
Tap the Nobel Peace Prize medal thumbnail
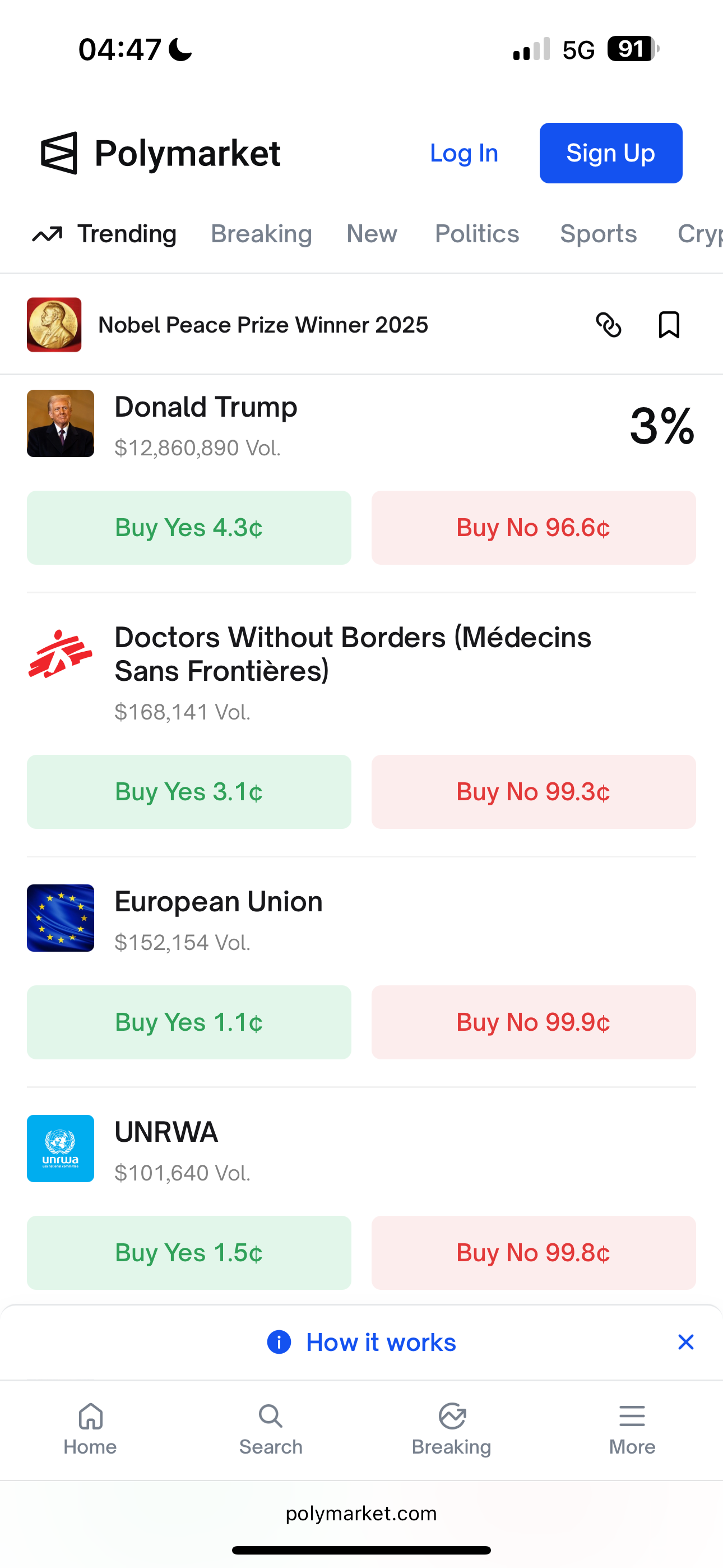point(54,325)
